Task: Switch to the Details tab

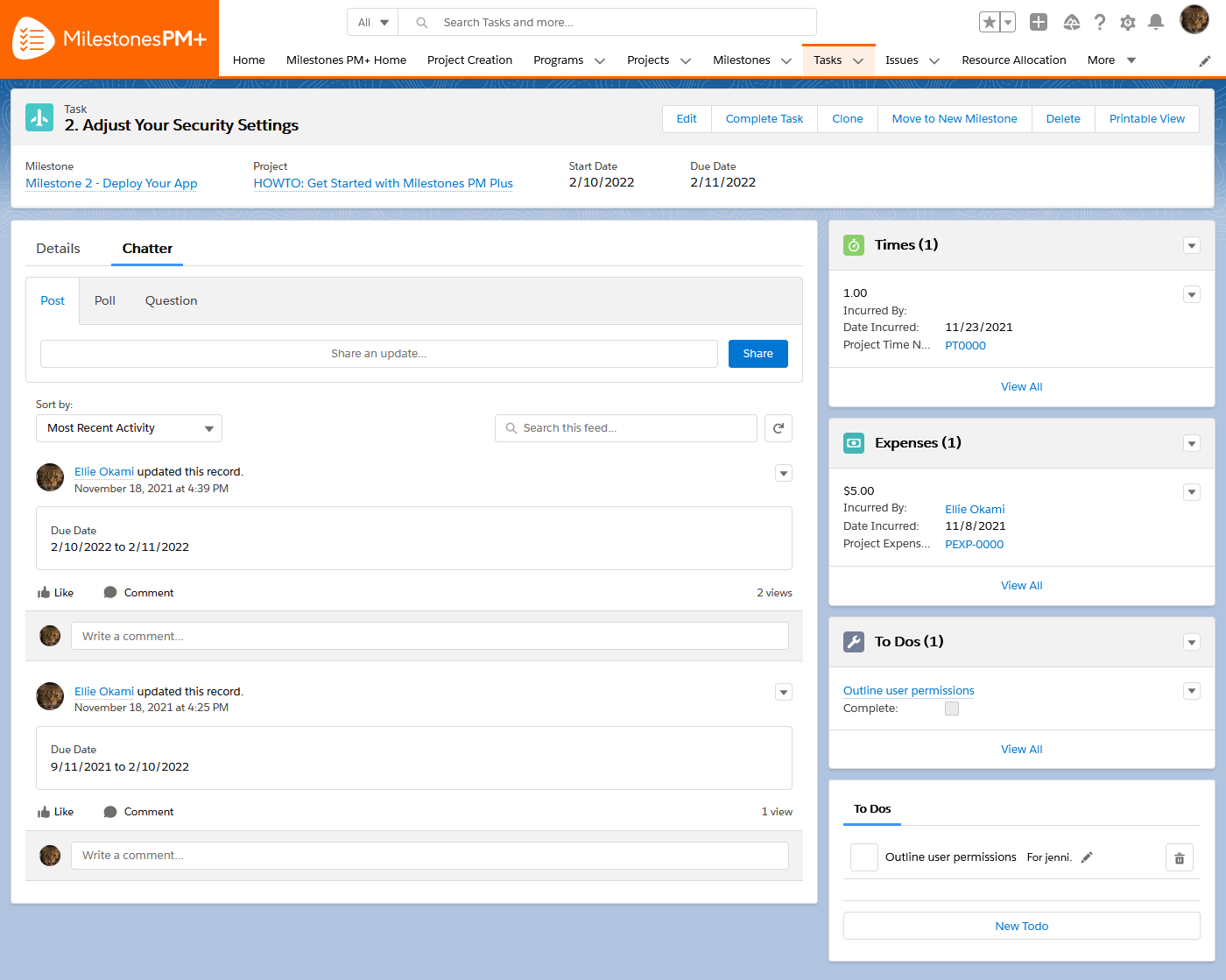Action: tap(58, 249)
